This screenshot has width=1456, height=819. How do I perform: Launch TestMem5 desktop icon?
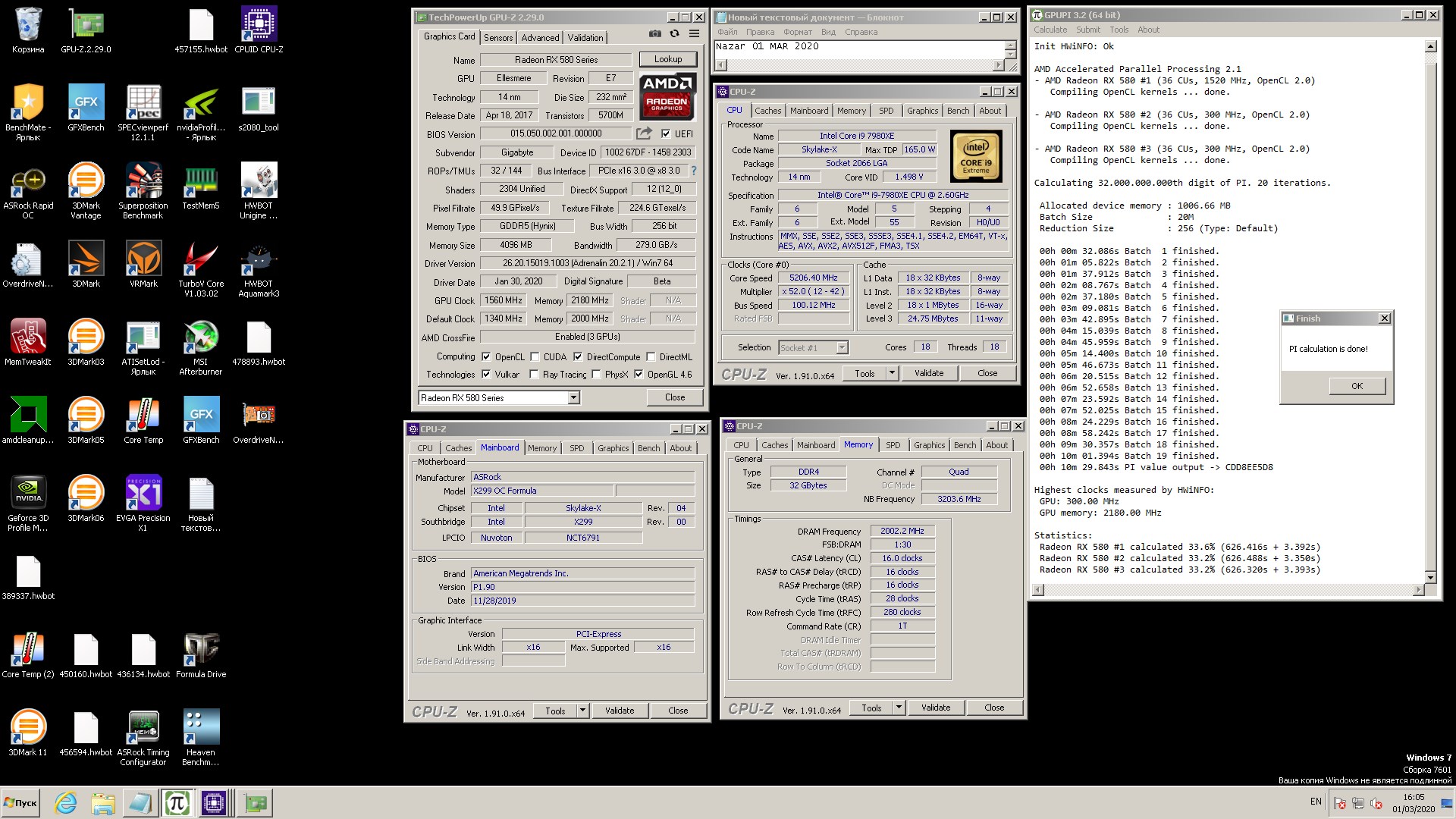[201, 187]
